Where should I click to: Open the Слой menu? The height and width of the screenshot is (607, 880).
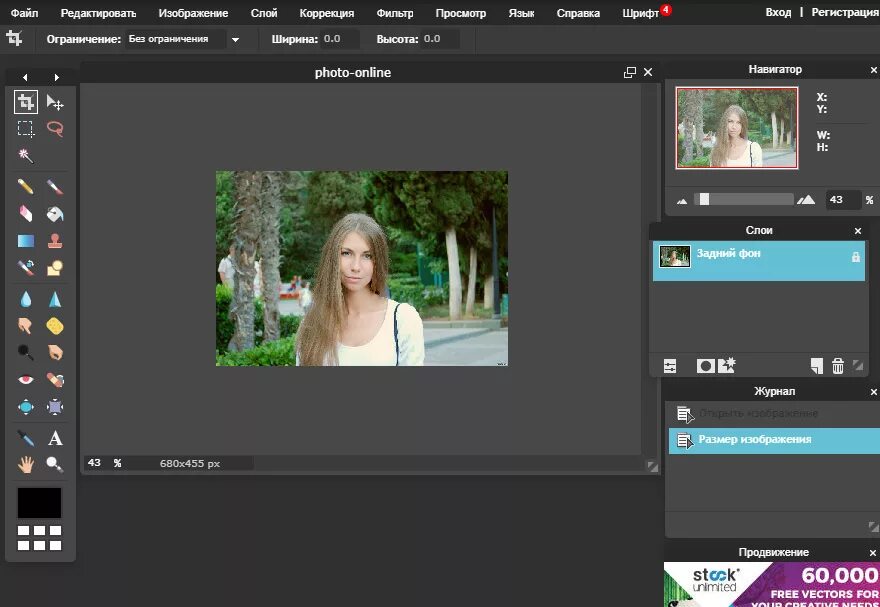[264, 13]
